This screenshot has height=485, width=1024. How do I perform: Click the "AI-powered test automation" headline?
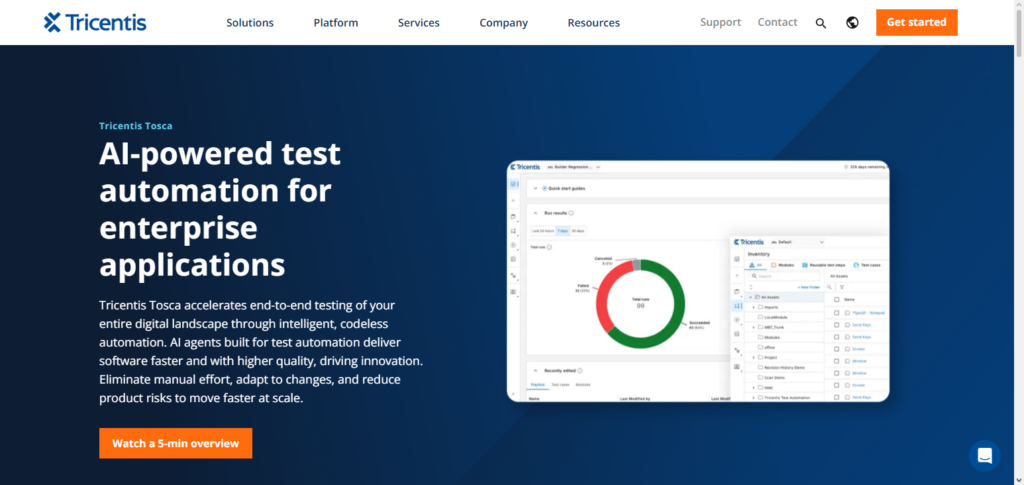coord(220,210)
